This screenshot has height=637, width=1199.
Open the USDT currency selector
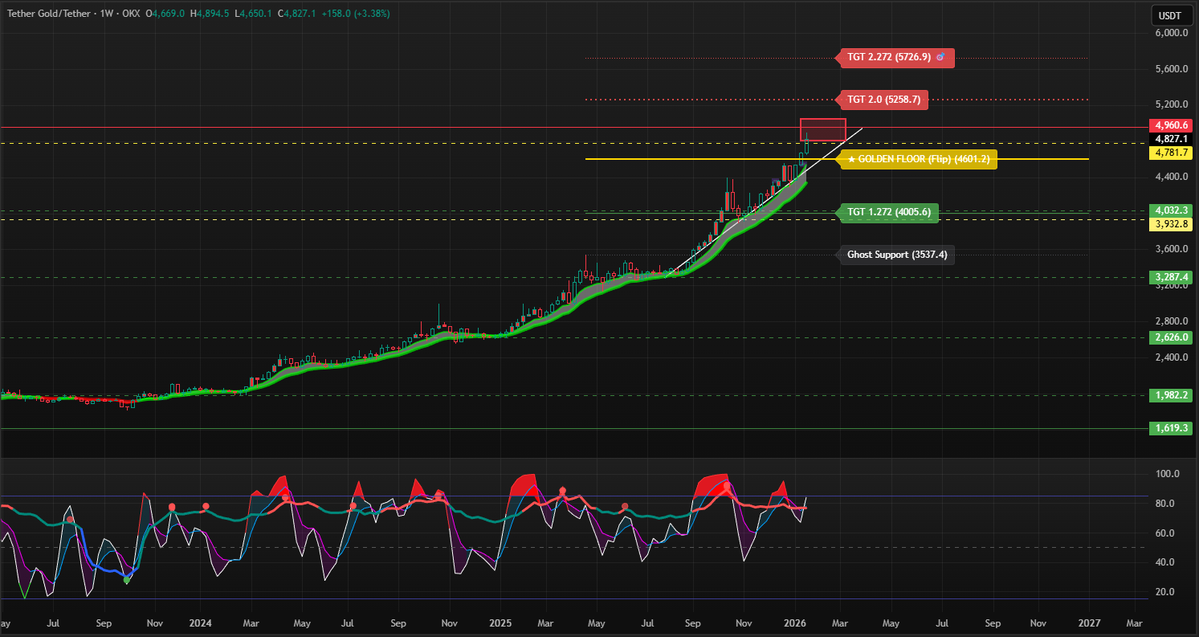(x=1169, y=15)
